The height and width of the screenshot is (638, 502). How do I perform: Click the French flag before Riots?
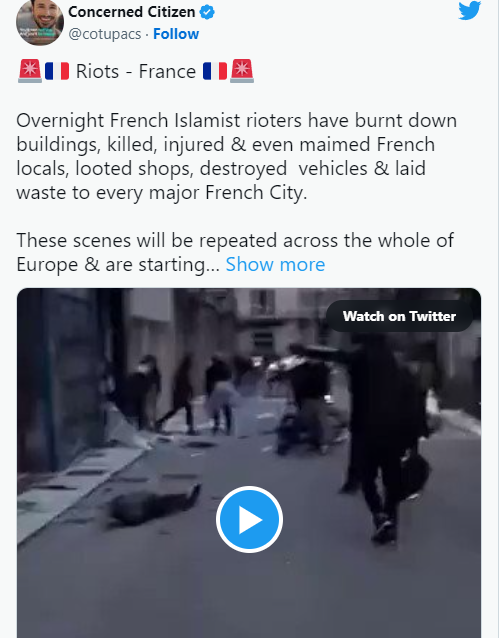57,71
